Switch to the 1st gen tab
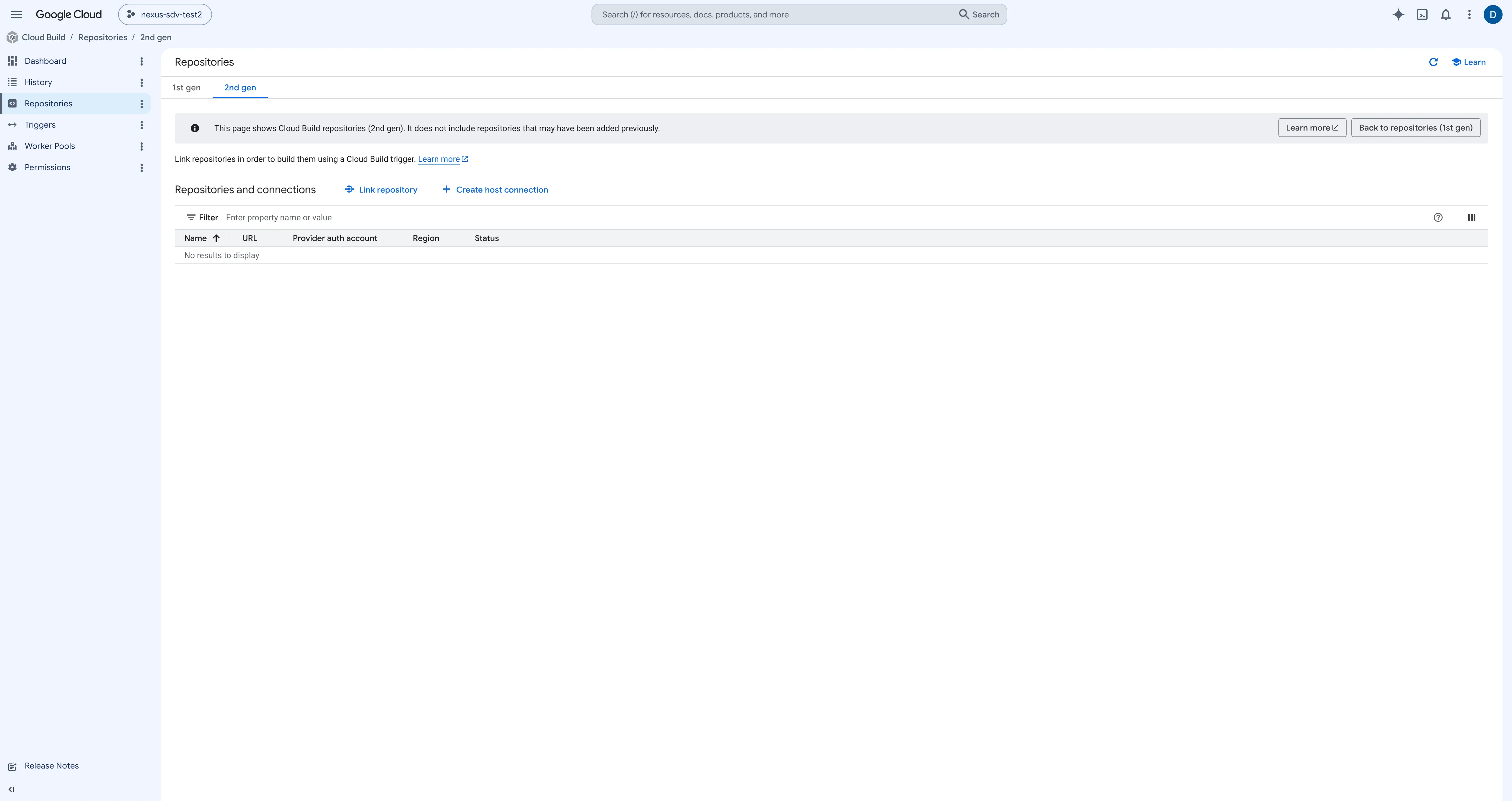The image size is (1512, 801). [187, 87]
